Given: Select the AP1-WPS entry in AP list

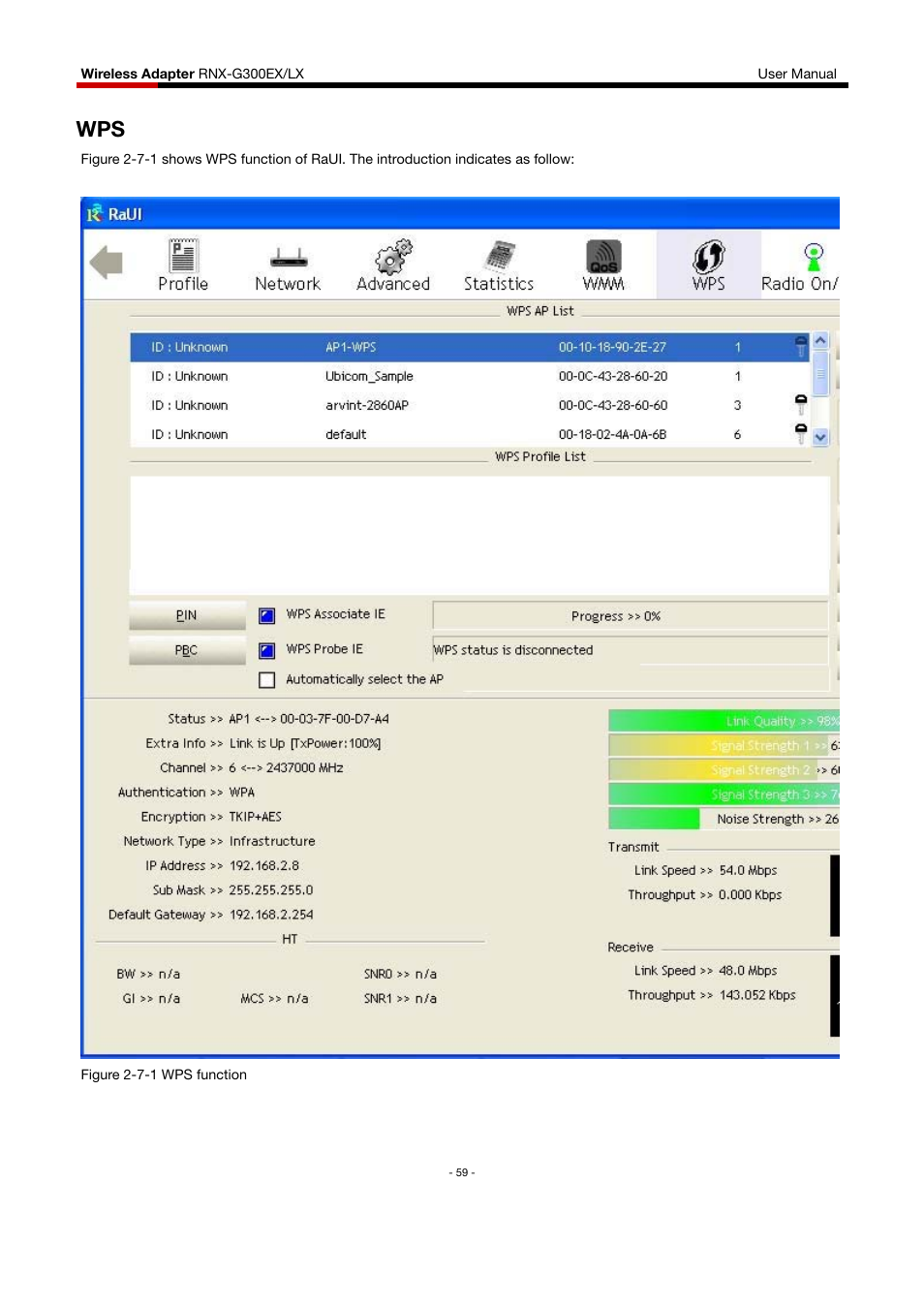Looking at the screenshot, I should [x=470, y=347].
